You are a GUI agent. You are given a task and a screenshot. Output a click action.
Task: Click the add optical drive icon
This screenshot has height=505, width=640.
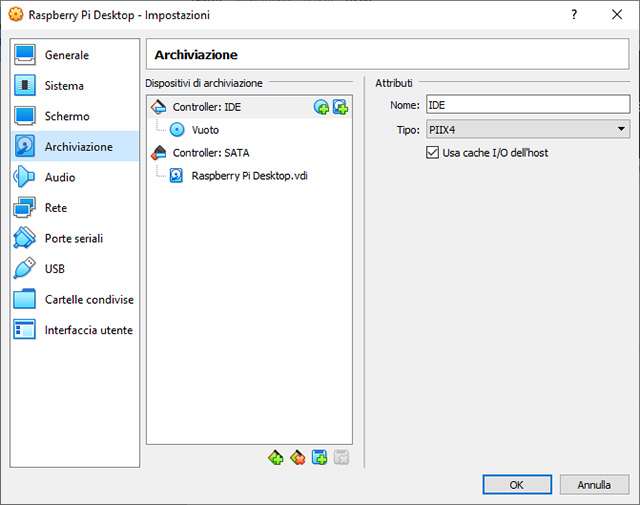(321, 107)
